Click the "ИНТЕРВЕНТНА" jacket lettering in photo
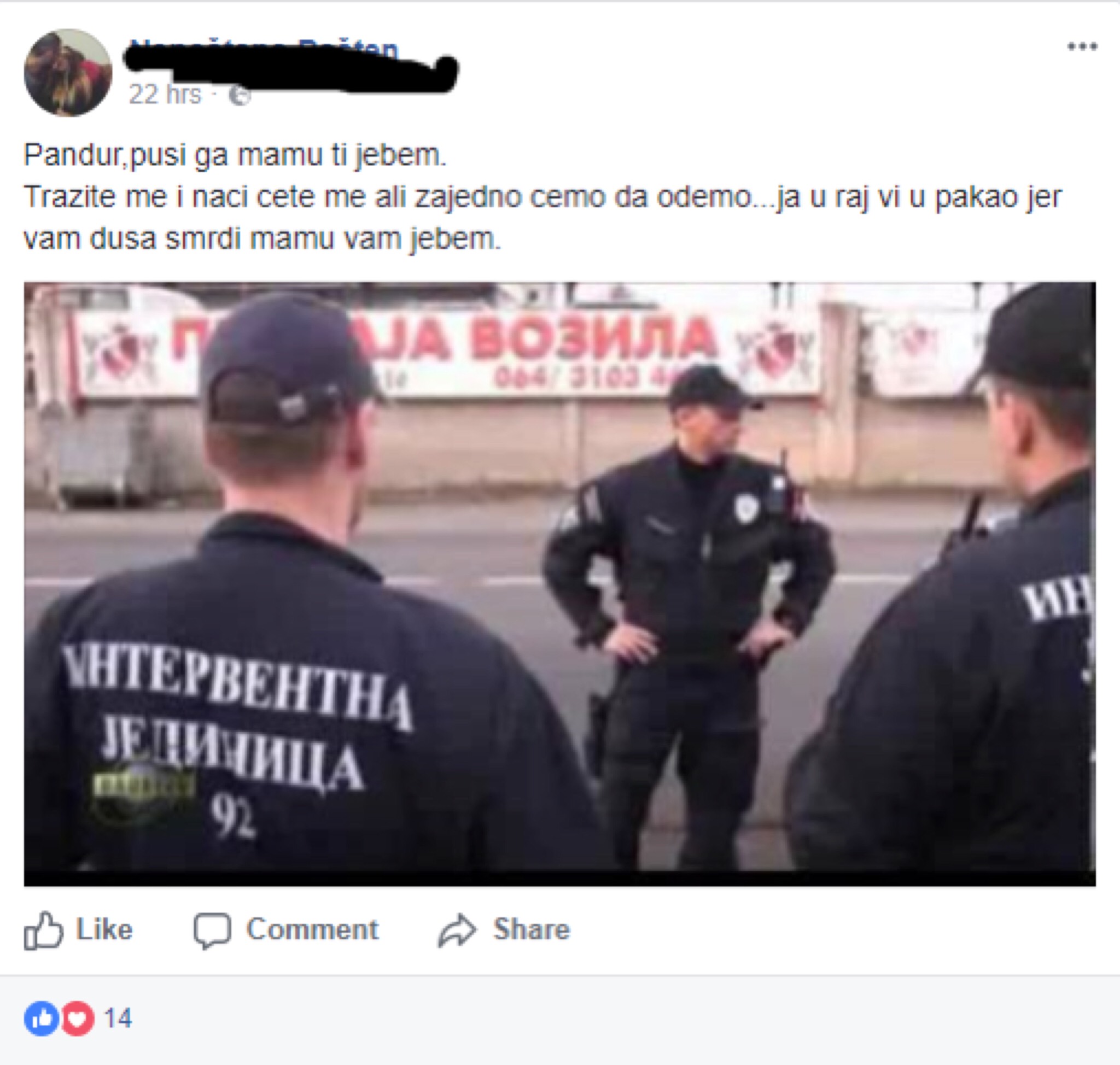 tap(237, 686)
